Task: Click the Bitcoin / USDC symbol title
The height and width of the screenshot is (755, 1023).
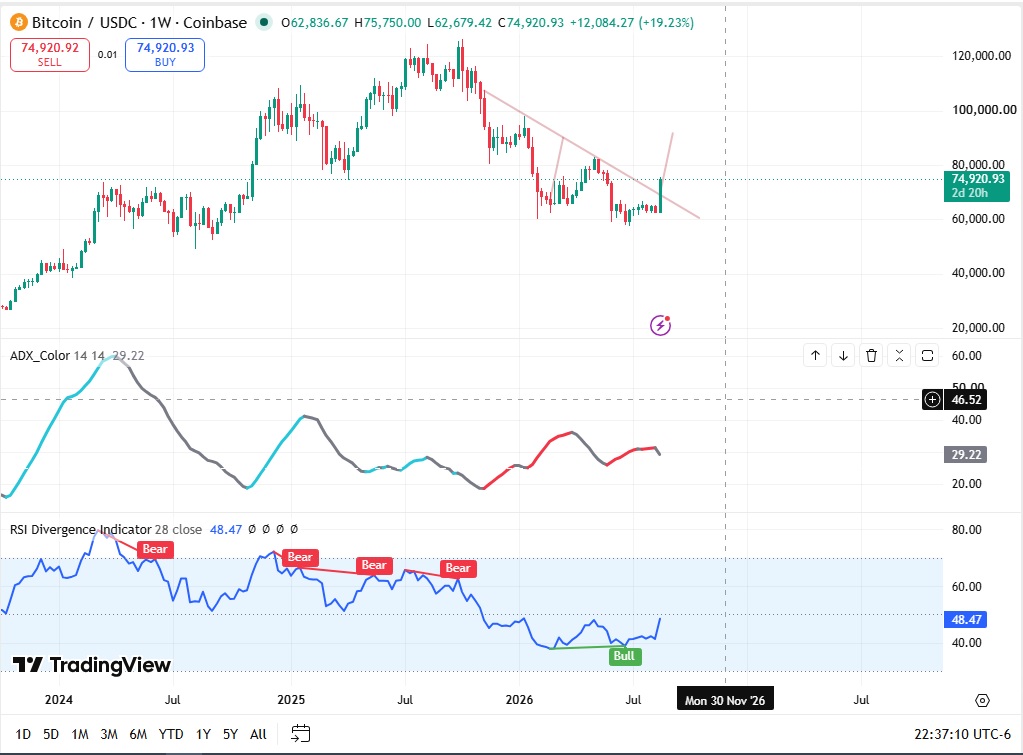Action: [139, 22]
